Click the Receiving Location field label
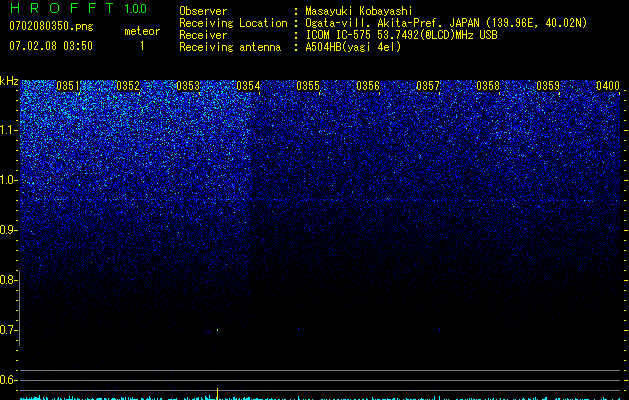 pos(233,23)
